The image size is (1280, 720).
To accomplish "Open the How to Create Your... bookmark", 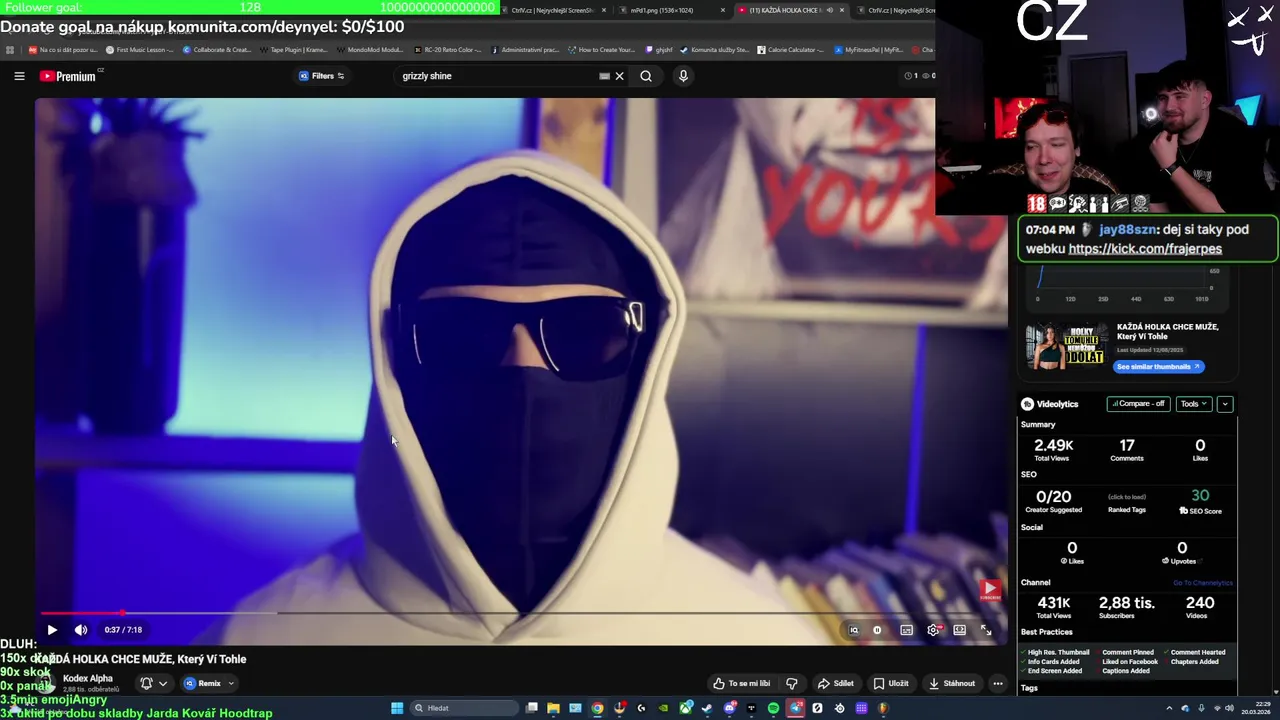I will tap(601, 50).
